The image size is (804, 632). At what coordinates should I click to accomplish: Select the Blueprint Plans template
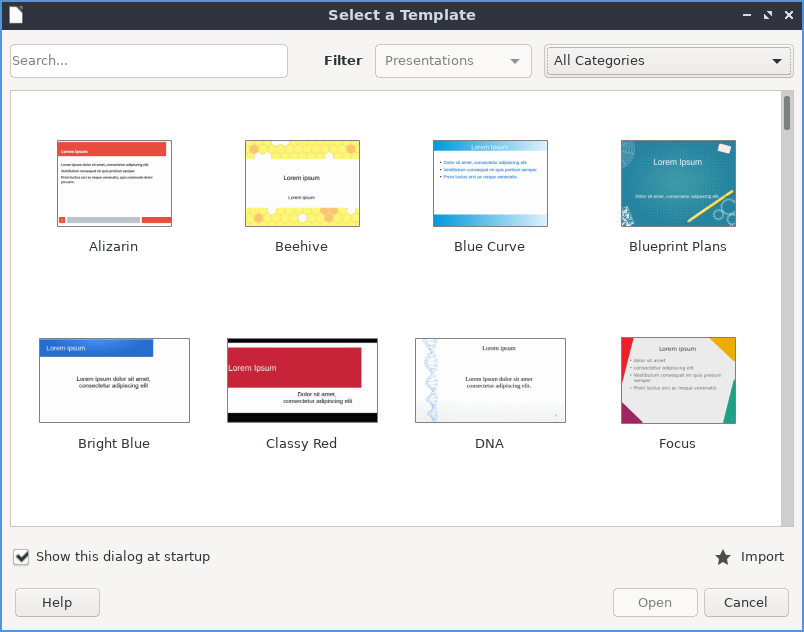(x=678, y=183)
